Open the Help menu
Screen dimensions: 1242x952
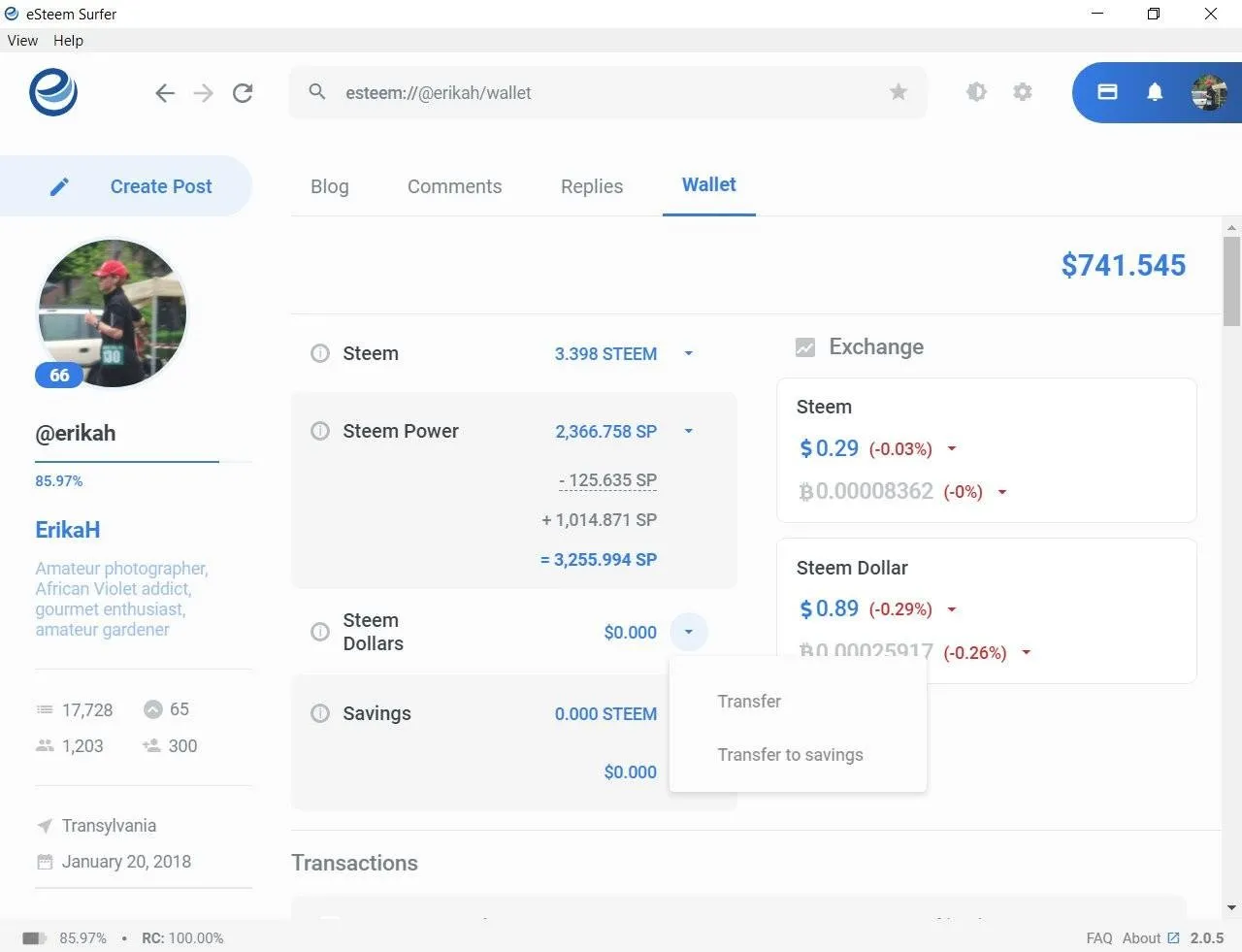point(68,41)
